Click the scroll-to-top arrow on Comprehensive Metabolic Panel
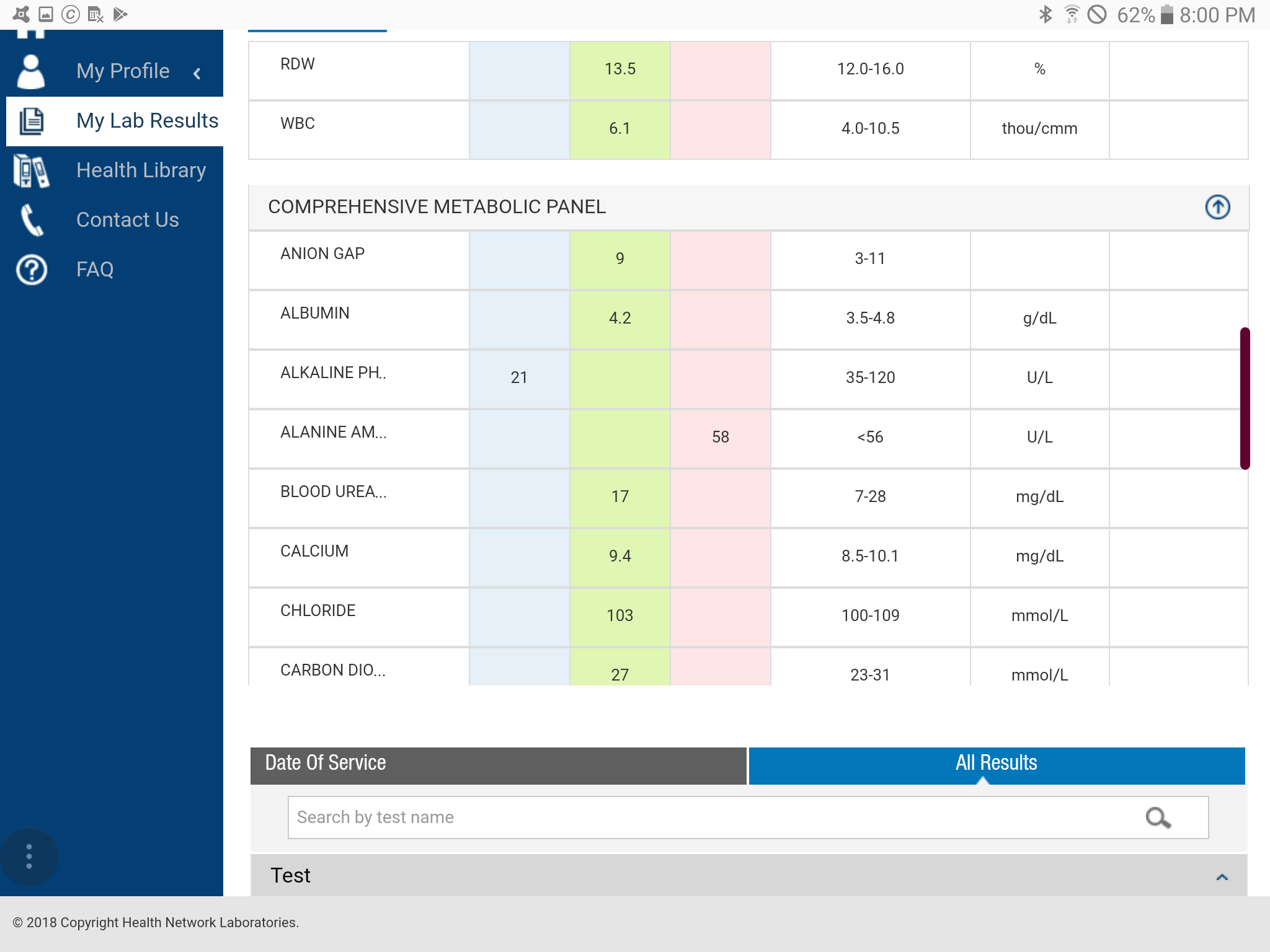 [1217, 207]
